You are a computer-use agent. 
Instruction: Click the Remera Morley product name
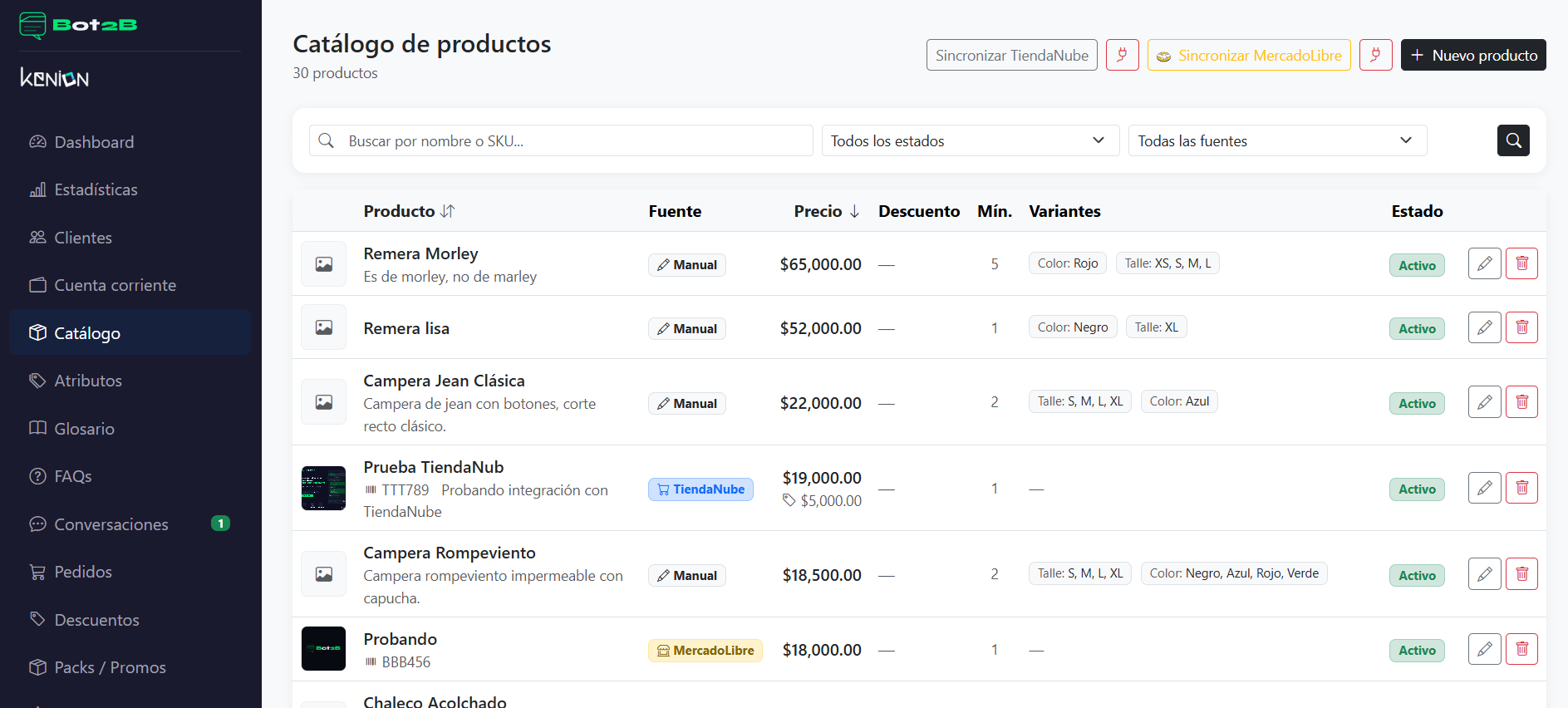point(420,253)
